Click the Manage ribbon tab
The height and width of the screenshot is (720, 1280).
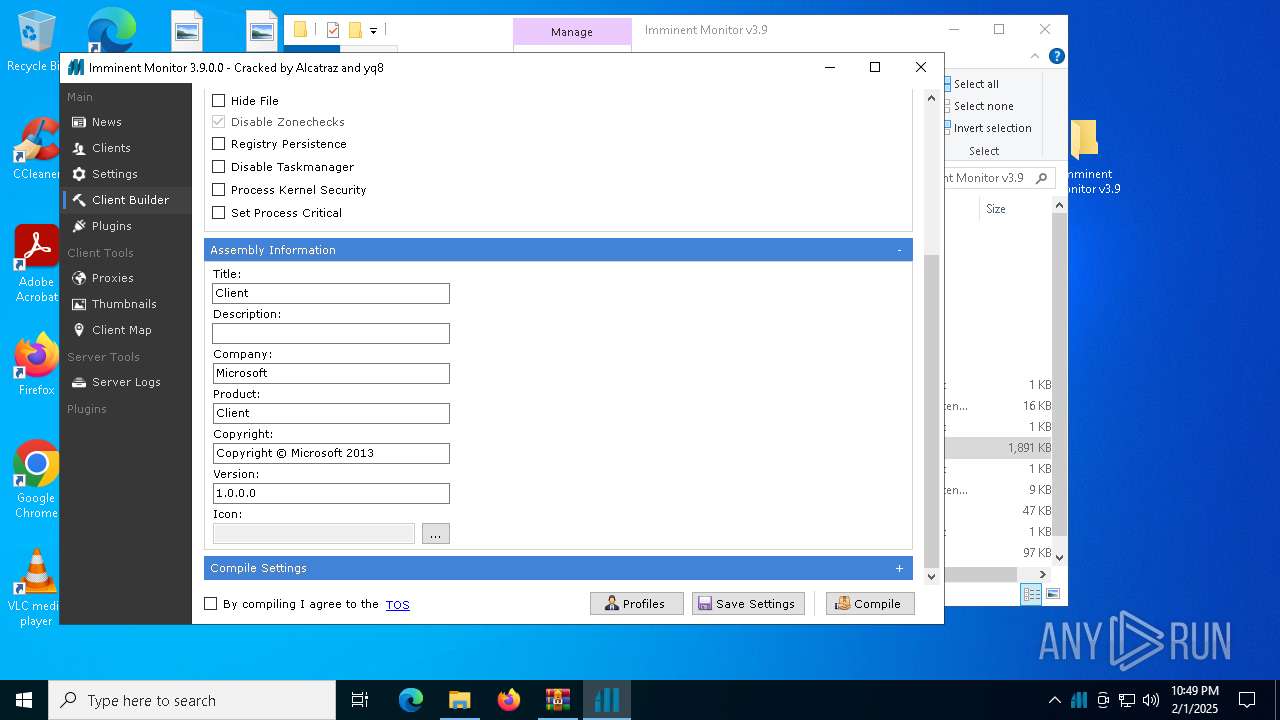572,32
